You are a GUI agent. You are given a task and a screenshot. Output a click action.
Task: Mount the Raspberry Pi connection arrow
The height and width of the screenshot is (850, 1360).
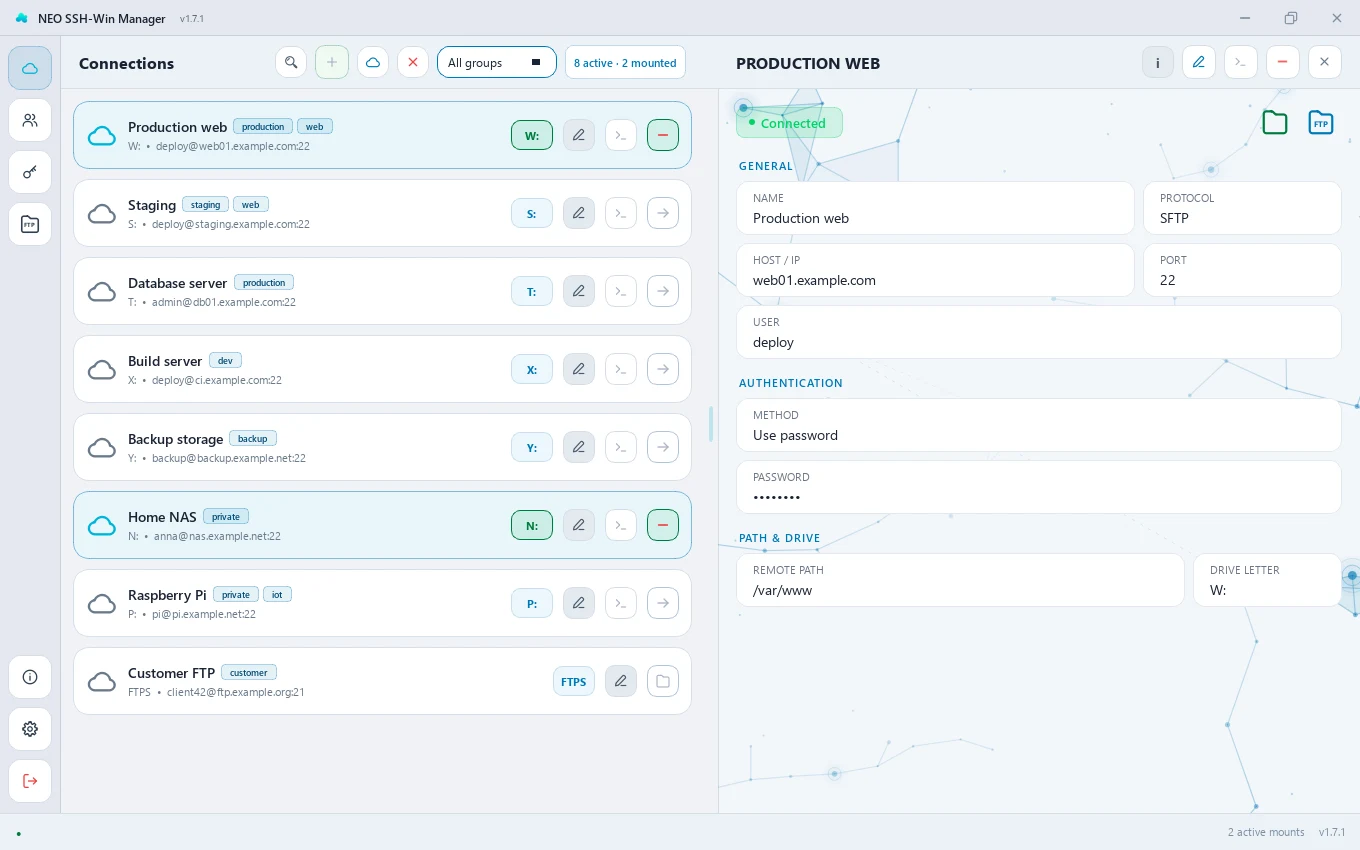click(663, 603)
